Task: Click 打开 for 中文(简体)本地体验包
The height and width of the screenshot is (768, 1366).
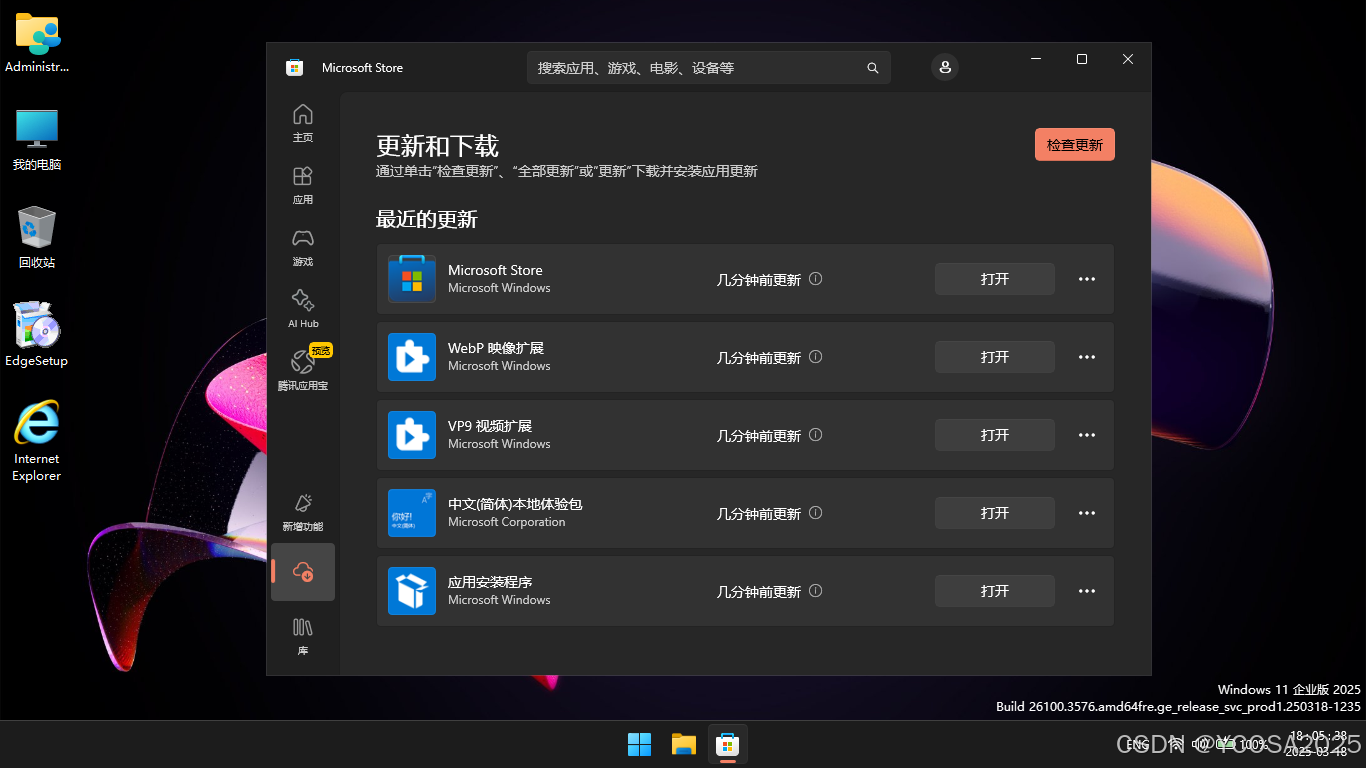Action: pos(995,513)
